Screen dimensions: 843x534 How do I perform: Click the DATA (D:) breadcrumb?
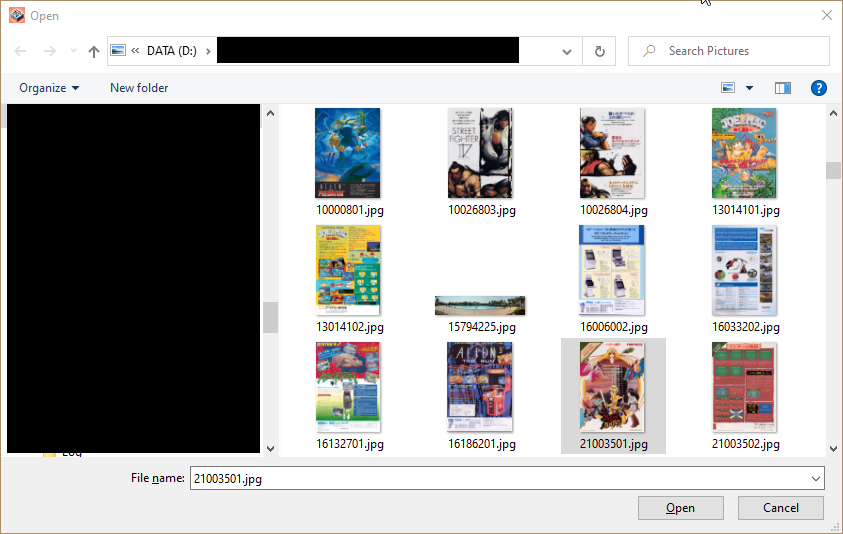click(172, 51)
